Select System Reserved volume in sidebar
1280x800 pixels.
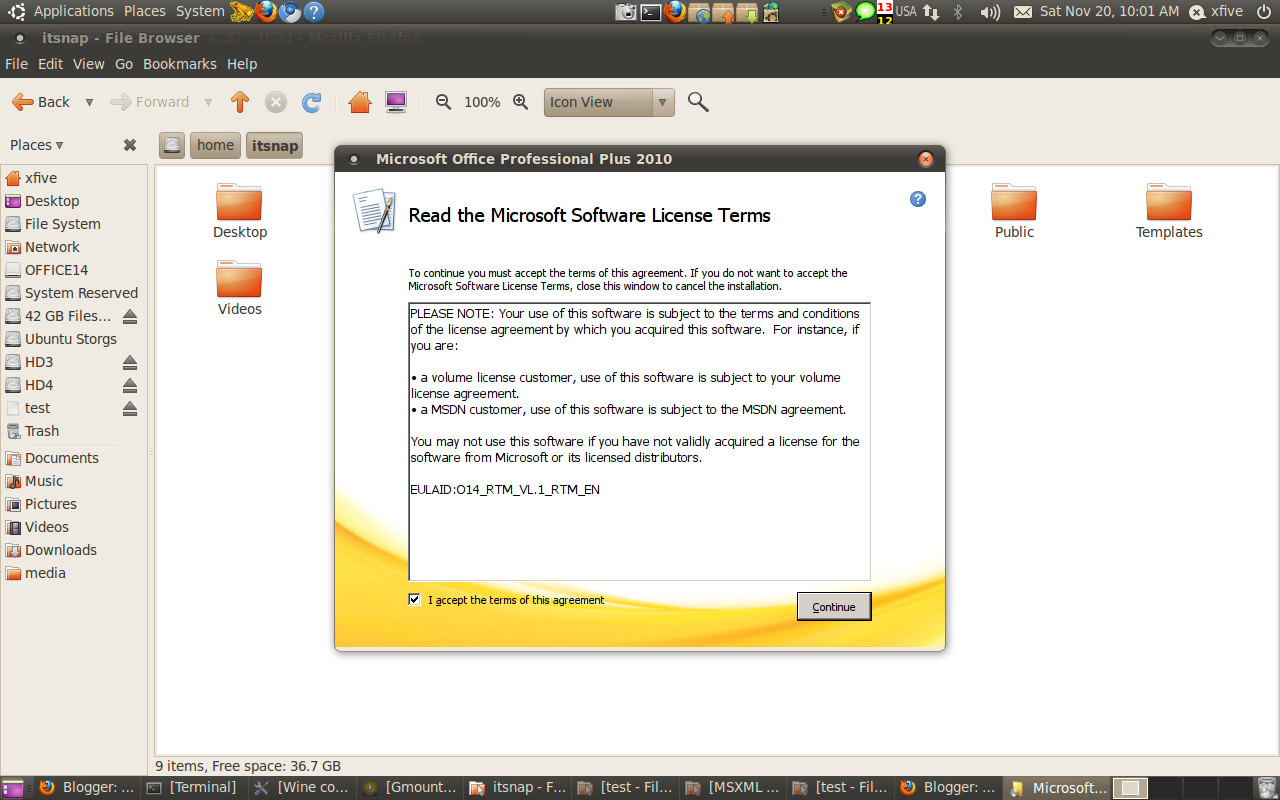point(74,293)
